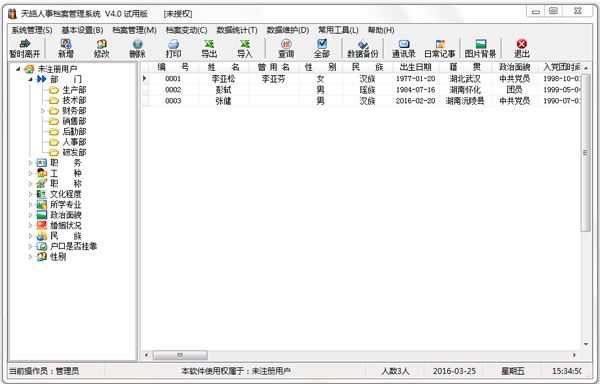600x384 pixels.
Task: Open the 基本设置(B) menu
Action: tap(82, 30)
